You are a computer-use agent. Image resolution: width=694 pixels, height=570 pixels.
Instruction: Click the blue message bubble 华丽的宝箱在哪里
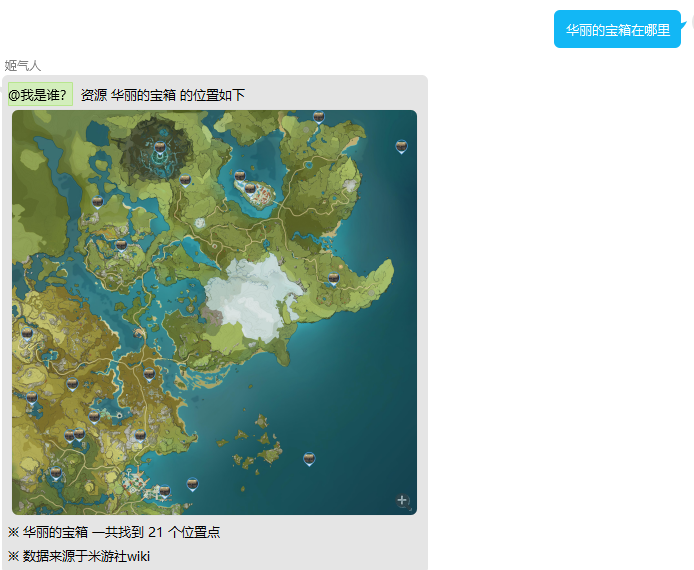617,30
